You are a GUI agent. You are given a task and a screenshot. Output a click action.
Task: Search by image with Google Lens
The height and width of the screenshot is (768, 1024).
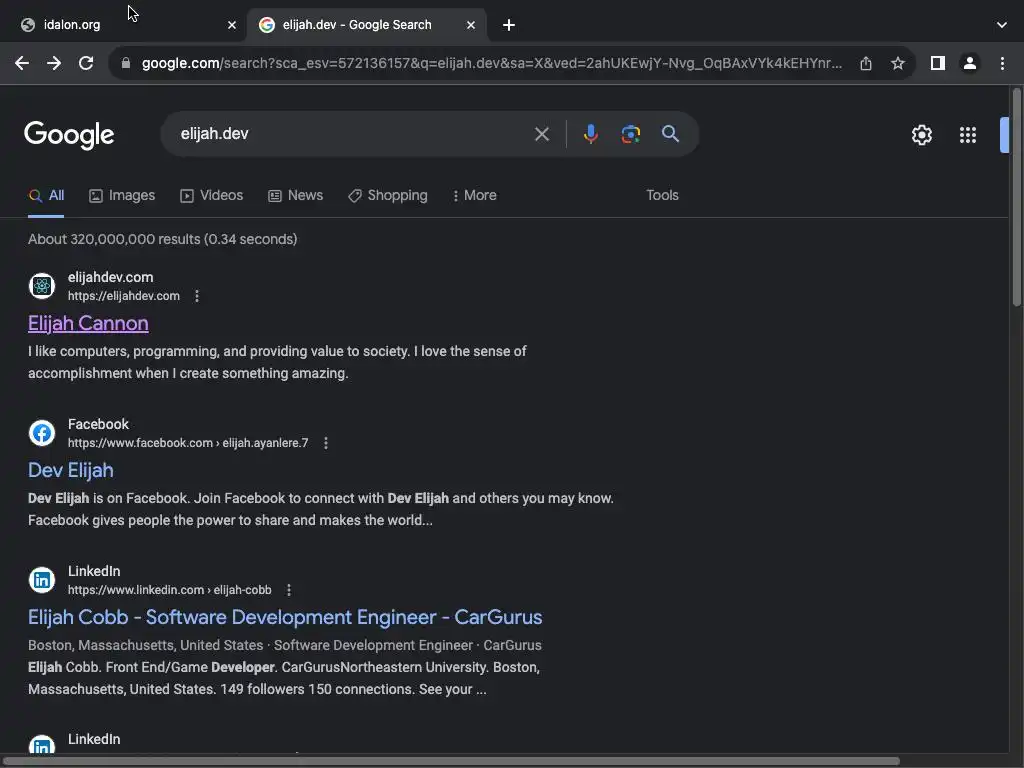[x=631, y=134]
